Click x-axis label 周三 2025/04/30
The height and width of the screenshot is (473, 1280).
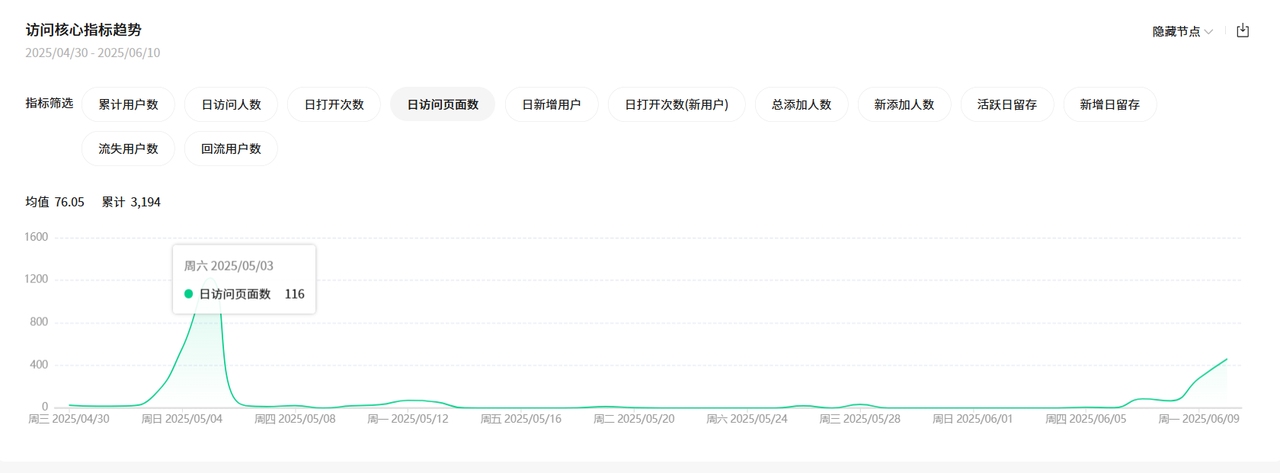pos(68,419)
